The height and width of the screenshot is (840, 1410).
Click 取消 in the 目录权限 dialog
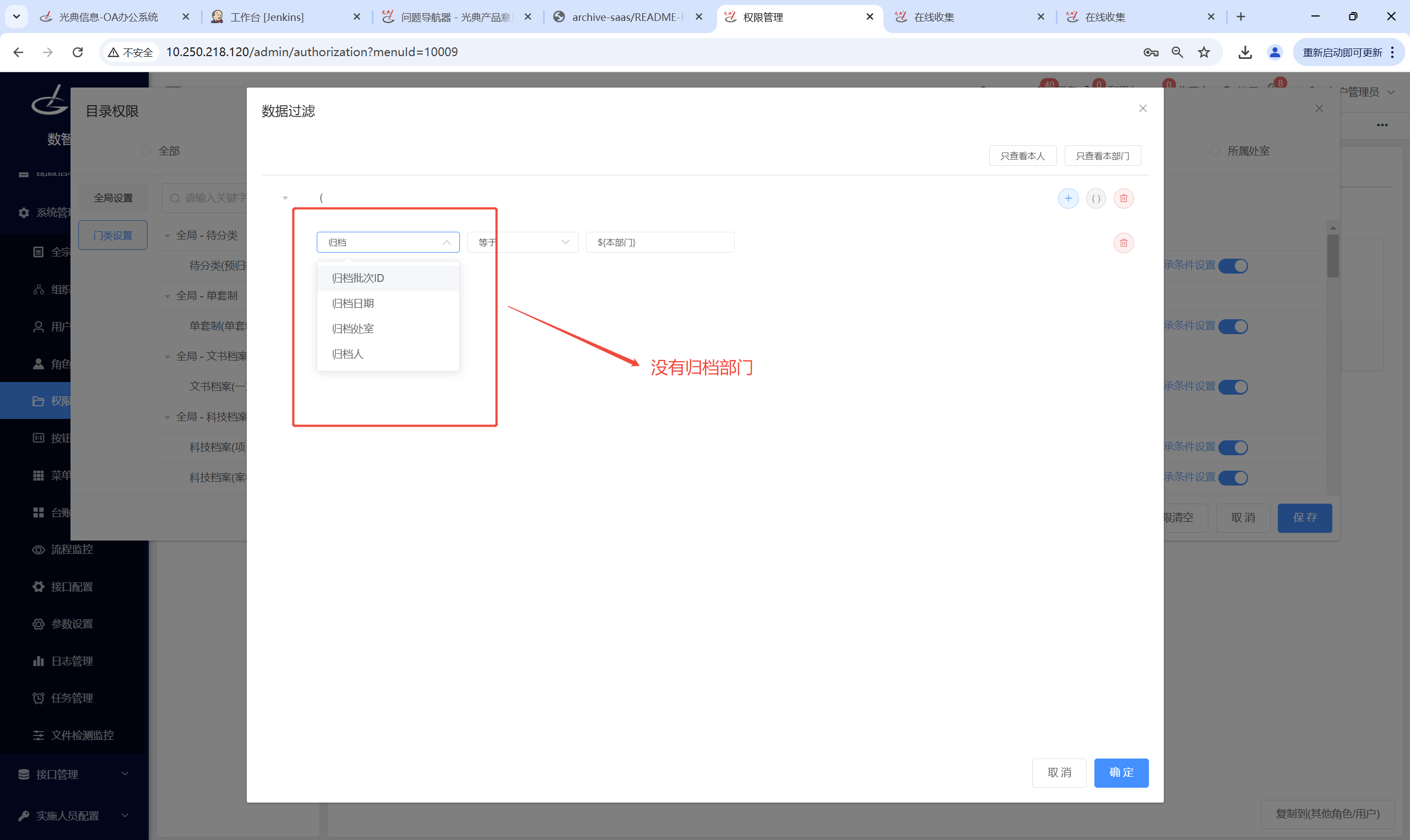[1243, 518]
